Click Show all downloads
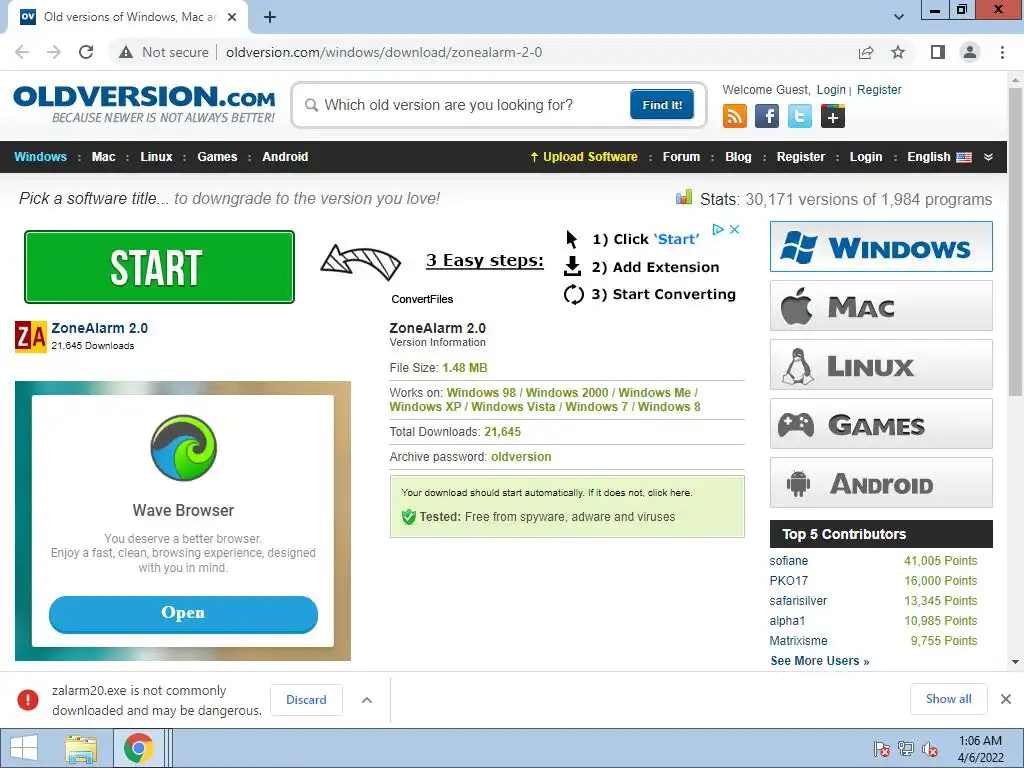This screenshot has width=1024, height=768. point(948,699)
